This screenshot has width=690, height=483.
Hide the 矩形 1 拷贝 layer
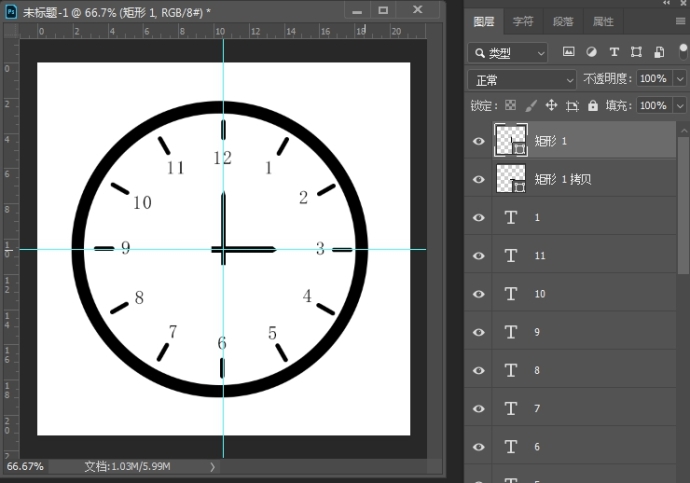pyautogui.click(x=479, y=179)
